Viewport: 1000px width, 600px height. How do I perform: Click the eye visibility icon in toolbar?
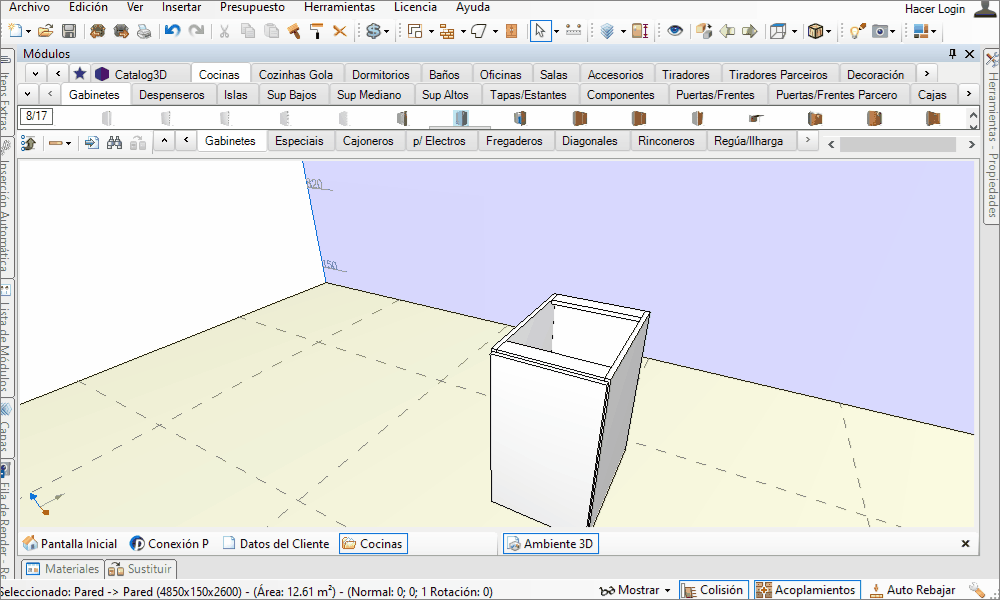pyautogui.click(x=675, y=31)
